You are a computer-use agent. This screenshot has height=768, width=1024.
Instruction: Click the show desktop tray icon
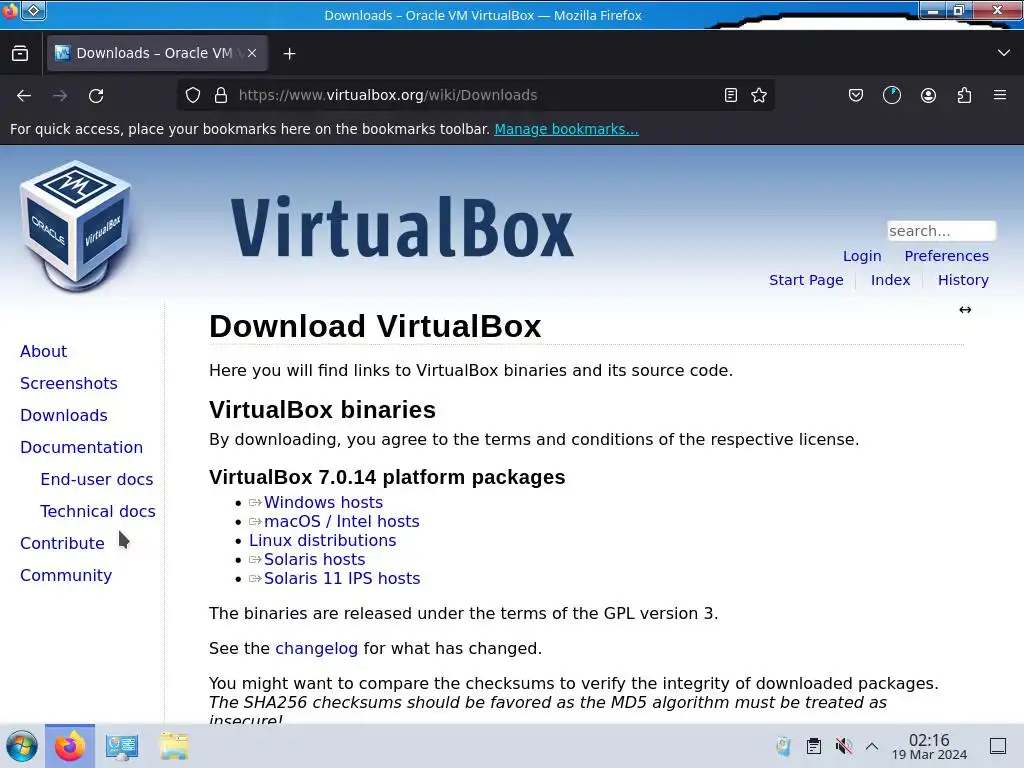pos(998,746)
